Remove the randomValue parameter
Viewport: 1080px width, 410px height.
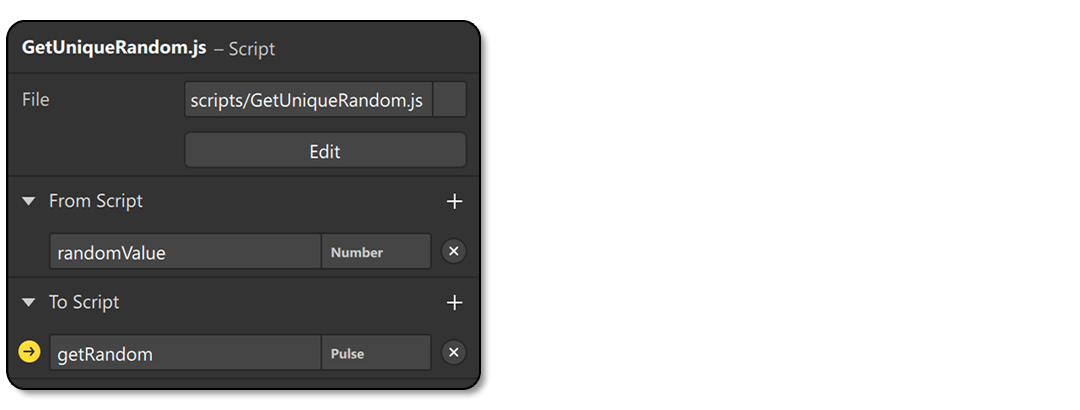tap(453, 252)
